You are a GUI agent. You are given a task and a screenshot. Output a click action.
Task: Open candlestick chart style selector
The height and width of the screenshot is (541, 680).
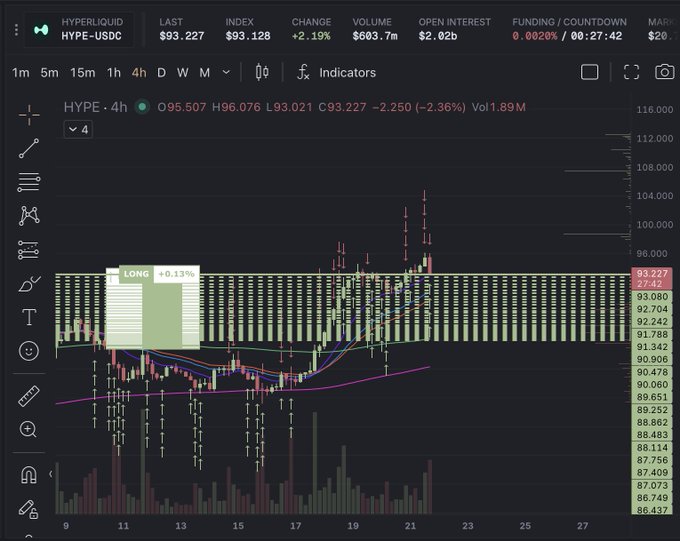point(262,72)
